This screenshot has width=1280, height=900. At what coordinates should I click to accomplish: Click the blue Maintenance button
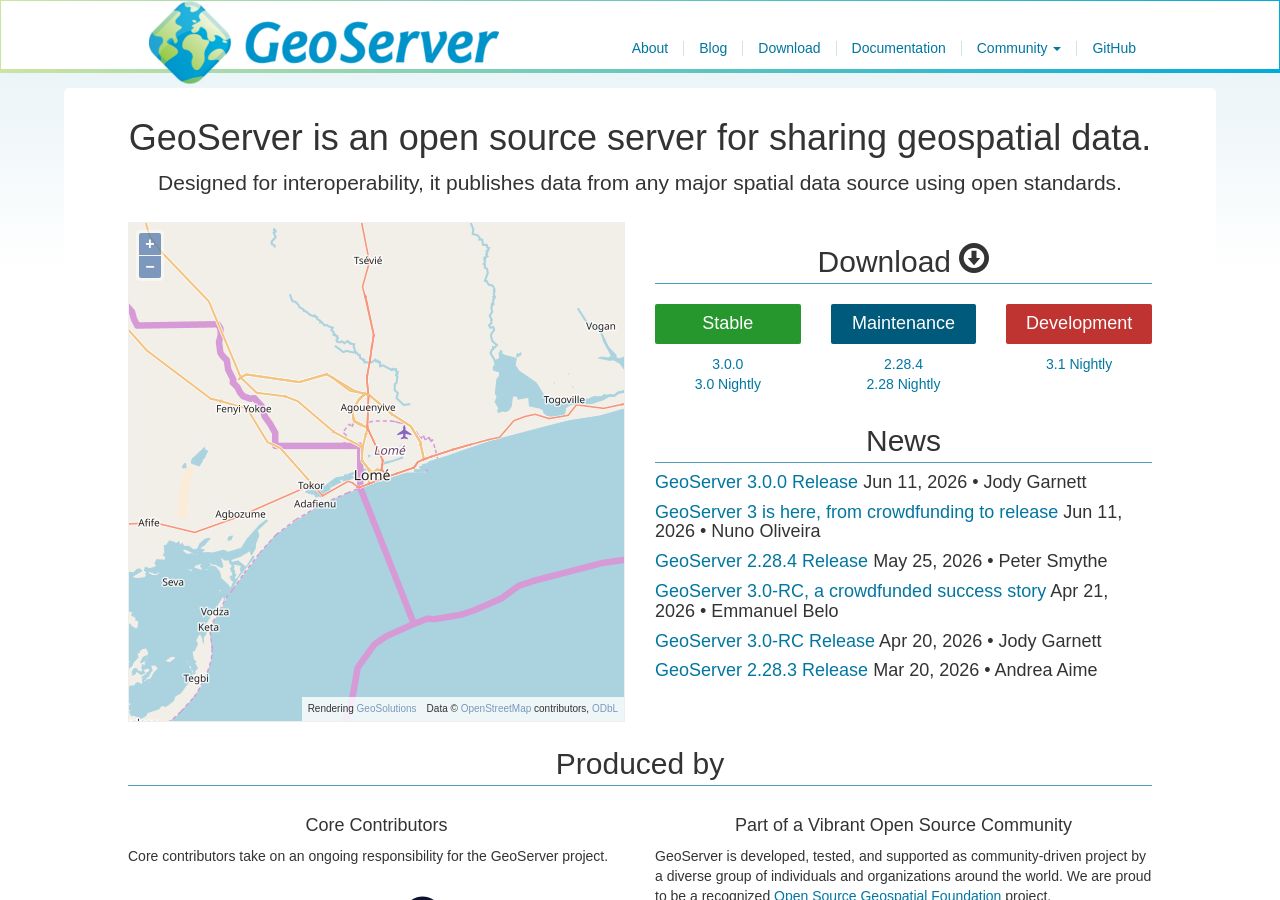click(903, 324)
